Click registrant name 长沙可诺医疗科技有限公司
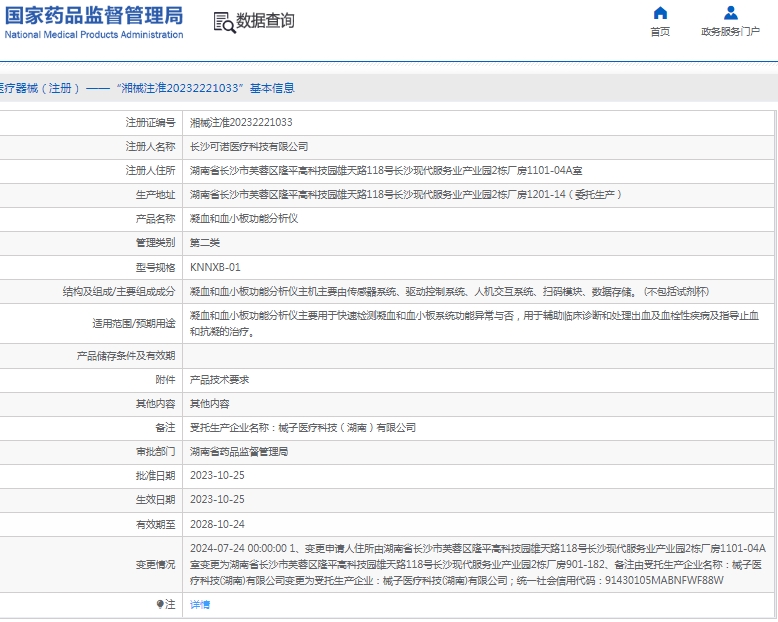Viewport: 778px width, 622px height. 249,147
